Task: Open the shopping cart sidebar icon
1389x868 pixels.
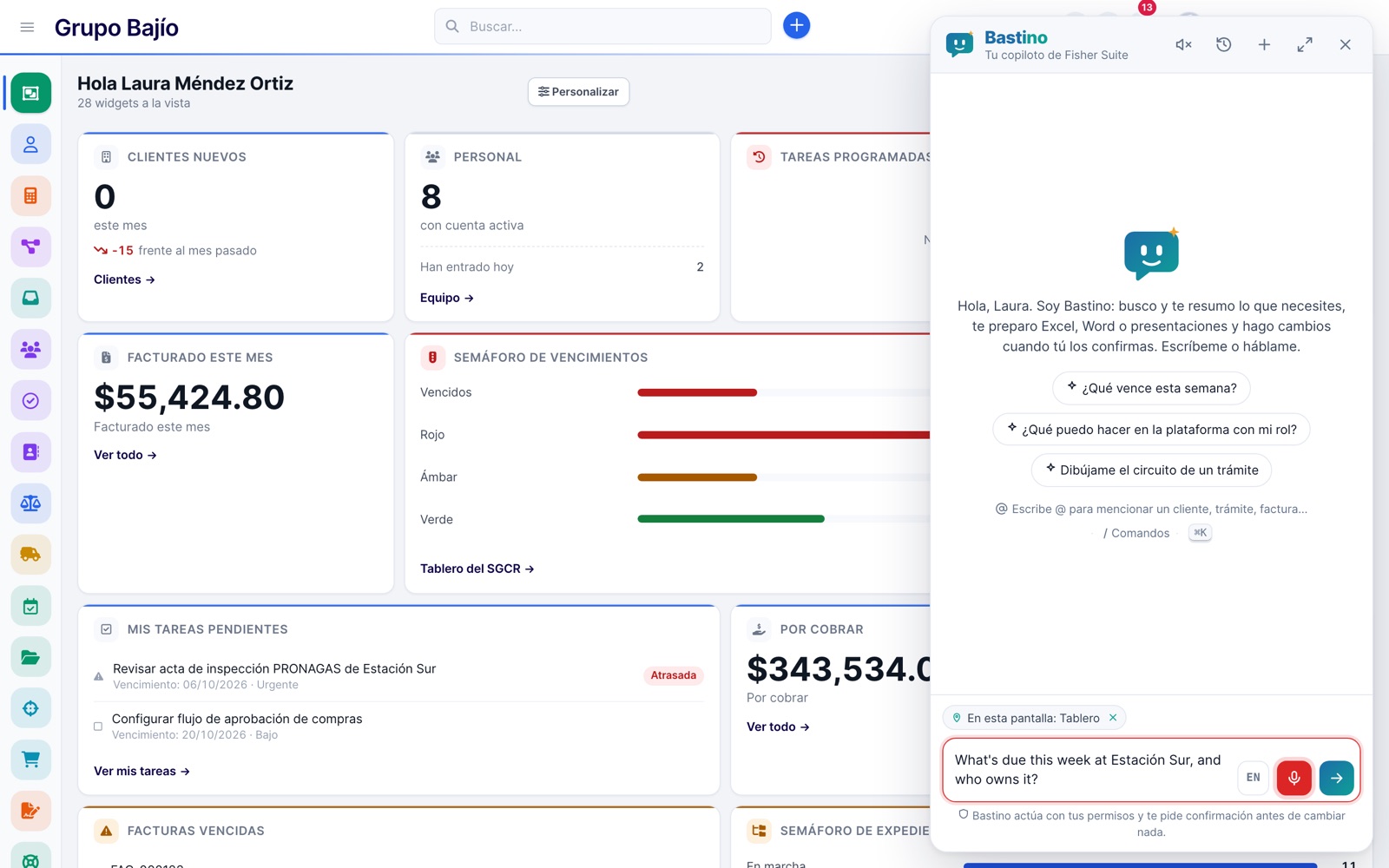Action: (x=30, y=759)
